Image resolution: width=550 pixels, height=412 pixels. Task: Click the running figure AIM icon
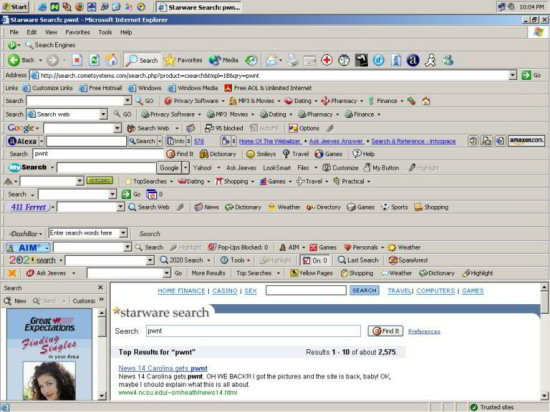[x=430, y=60]
